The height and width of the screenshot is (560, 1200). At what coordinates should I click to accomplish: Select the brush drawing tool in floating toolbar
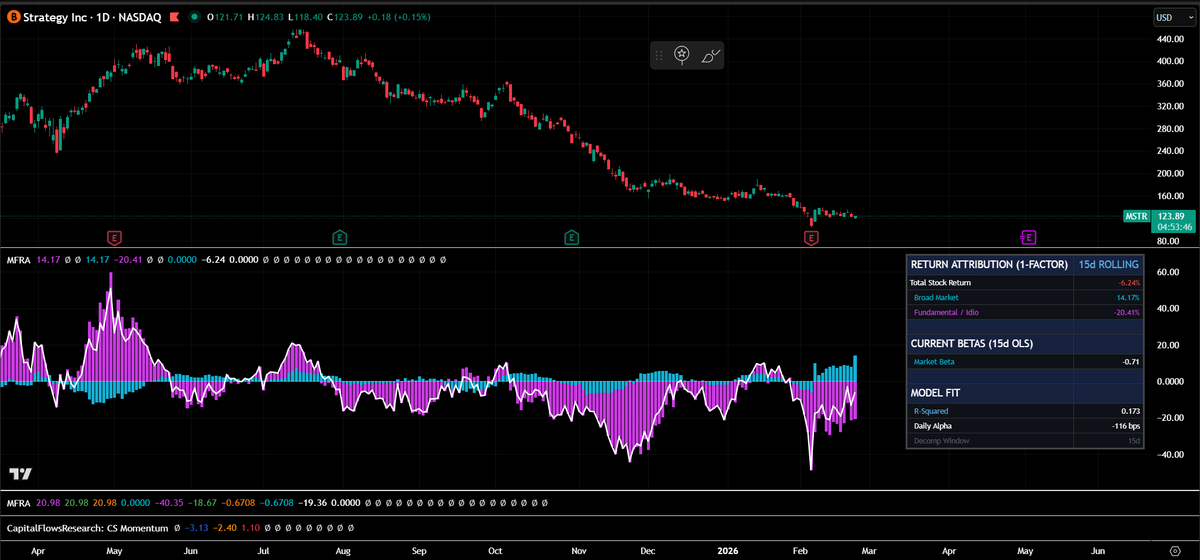coord(710,56)
